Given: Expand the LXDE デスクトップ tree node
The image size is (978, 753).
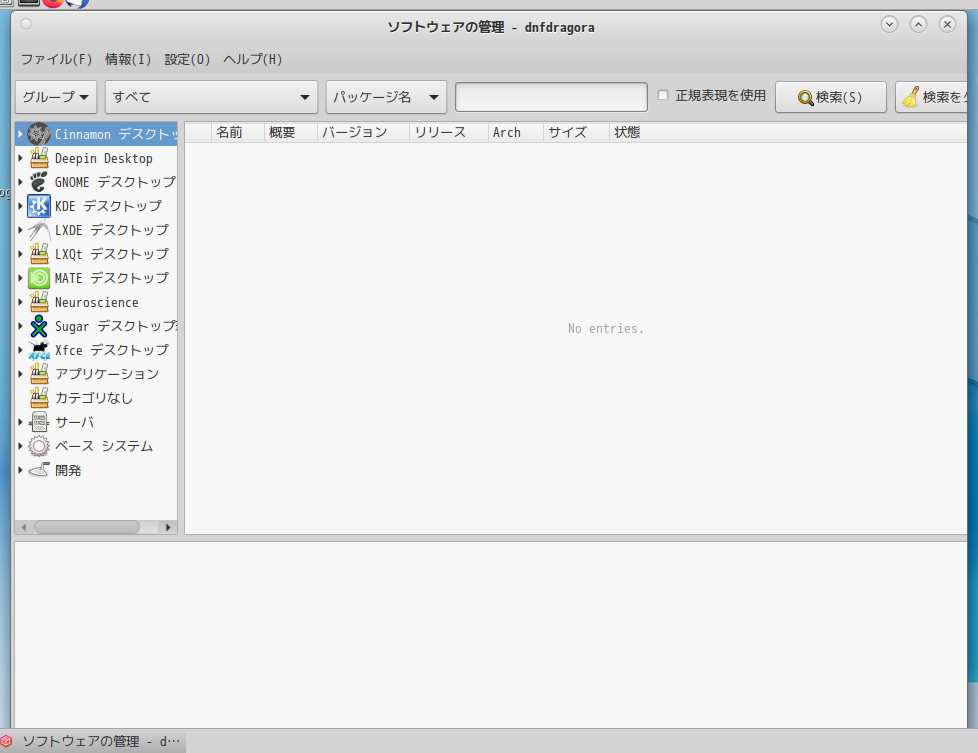Looking at the screenshot, I should click(20, 230).
